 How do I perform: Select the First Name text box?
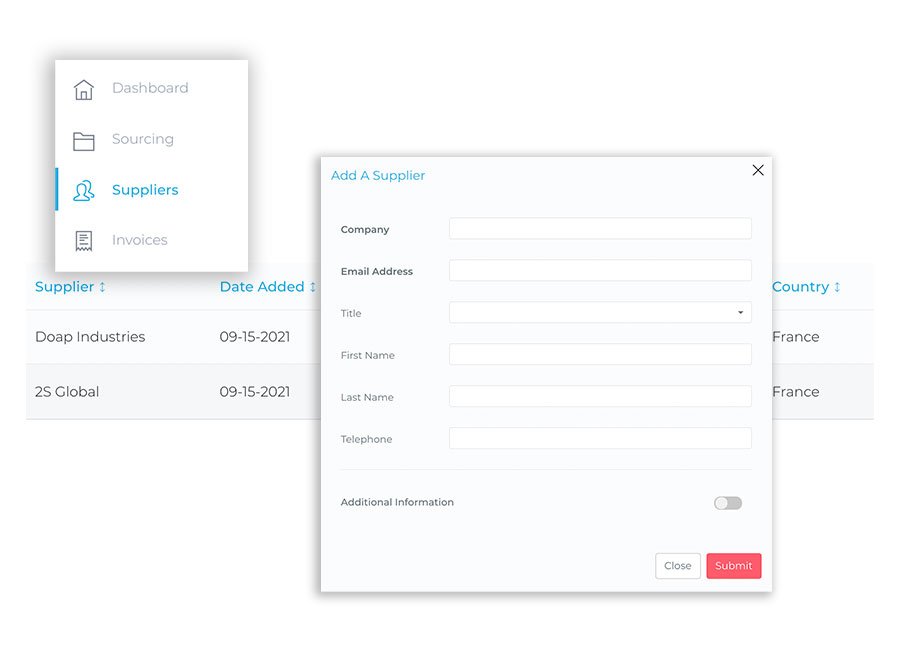pos(600,355)
